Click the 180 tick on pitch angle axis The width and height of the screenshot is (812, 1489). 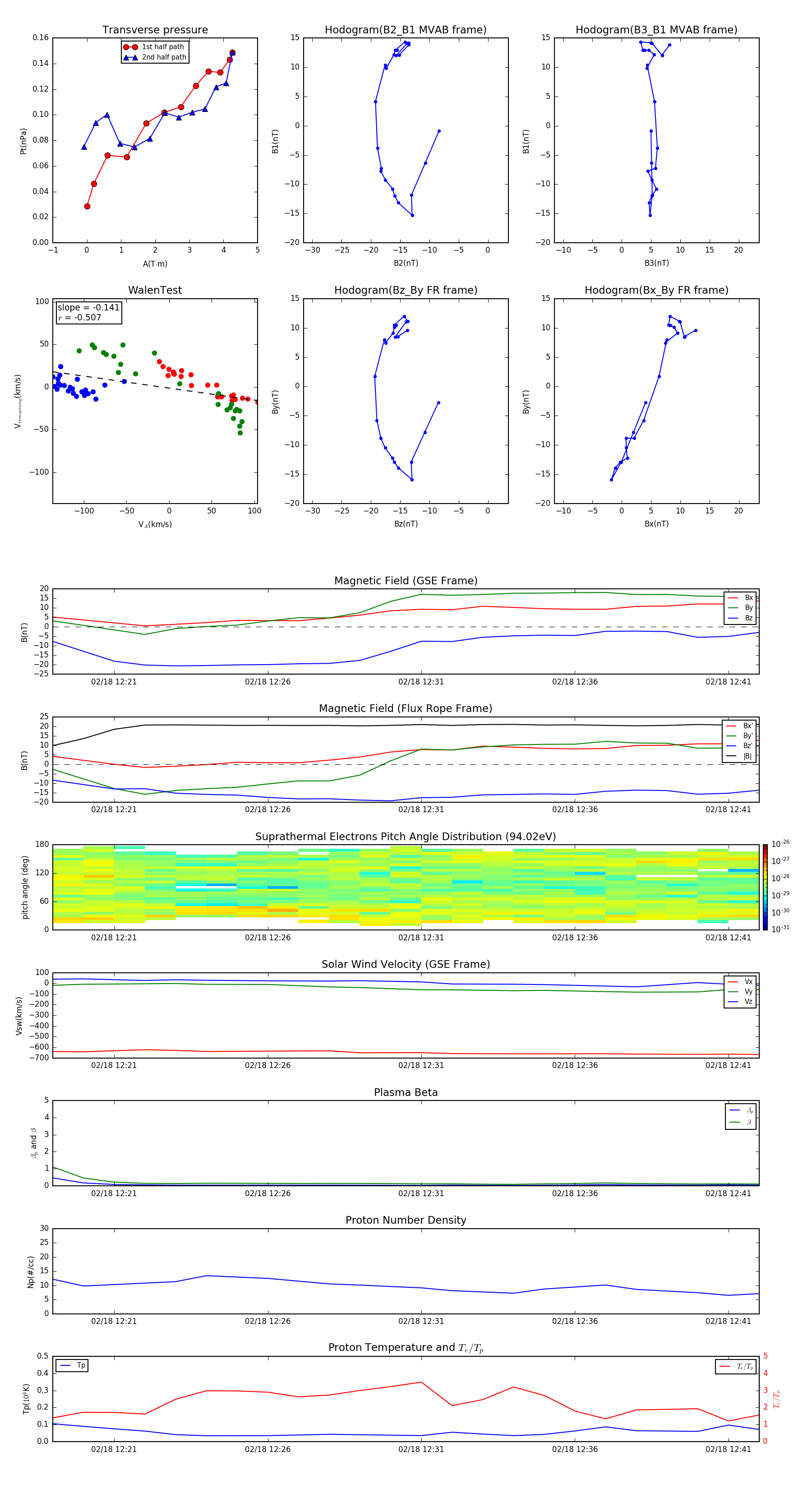pyautogui.click(x=43, y=845)
